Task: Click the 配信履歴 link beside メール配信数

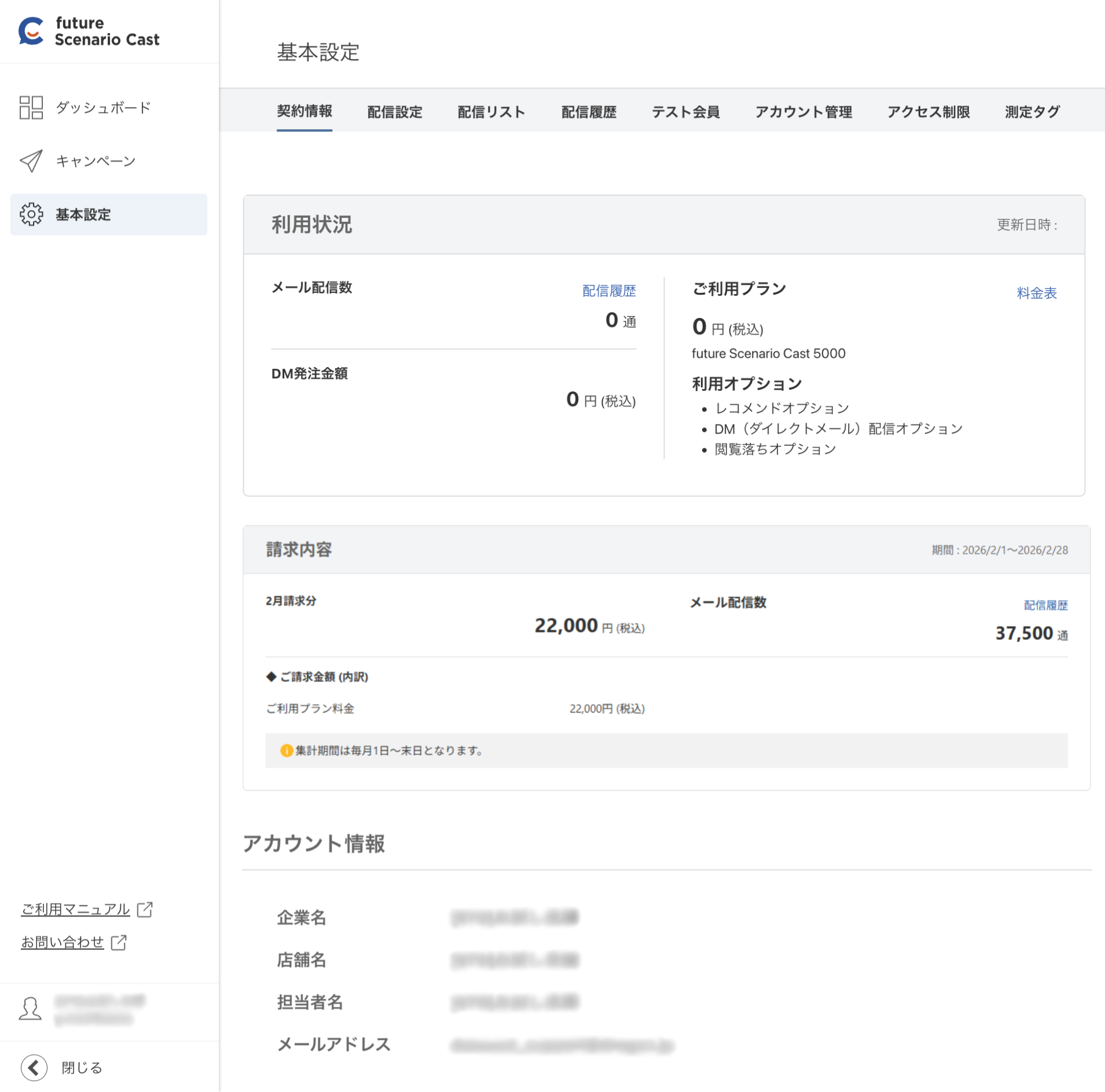Action: 608,291
